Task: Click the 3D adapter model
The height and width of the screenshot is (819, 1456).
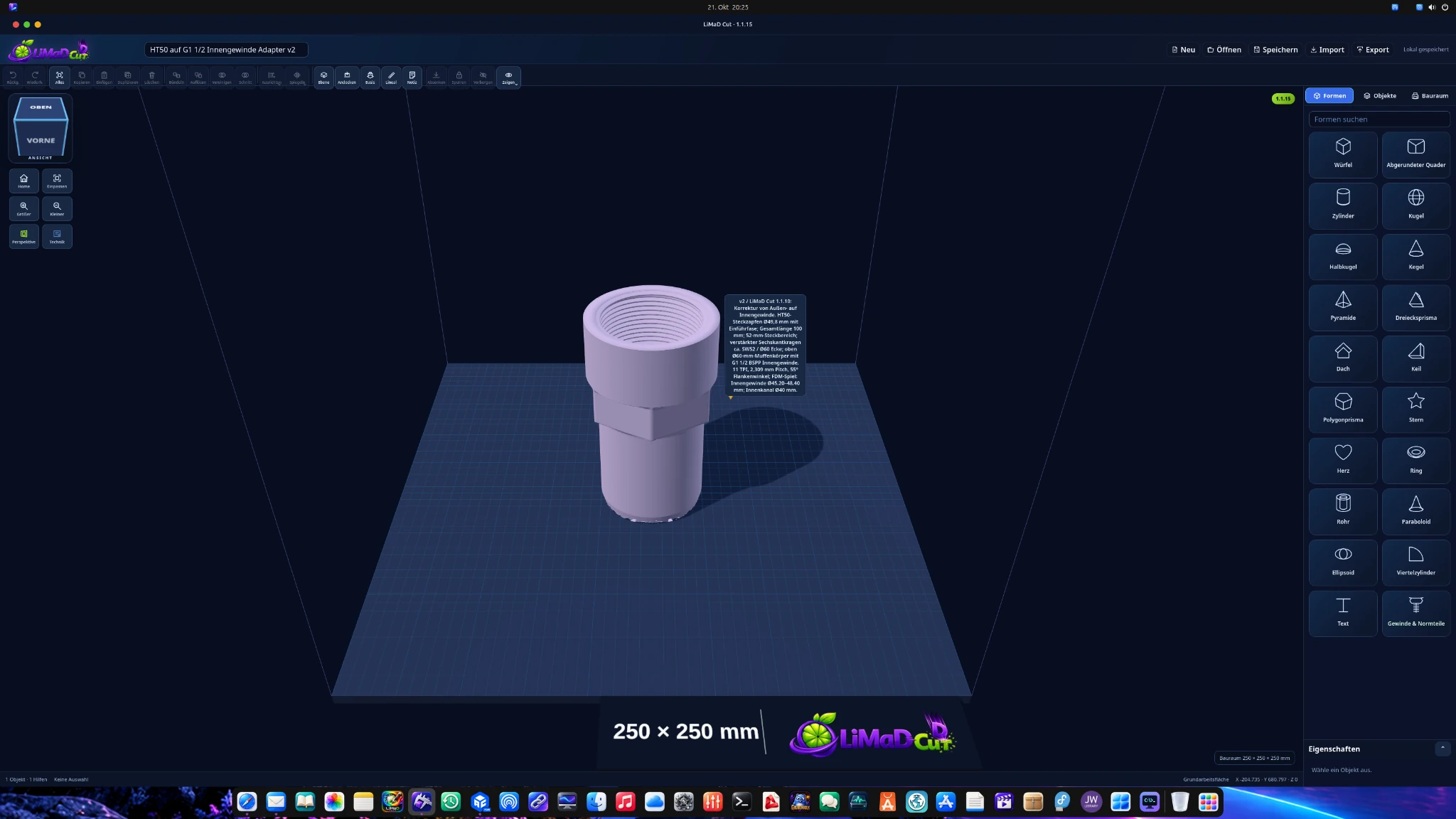Action: point(651,402)
